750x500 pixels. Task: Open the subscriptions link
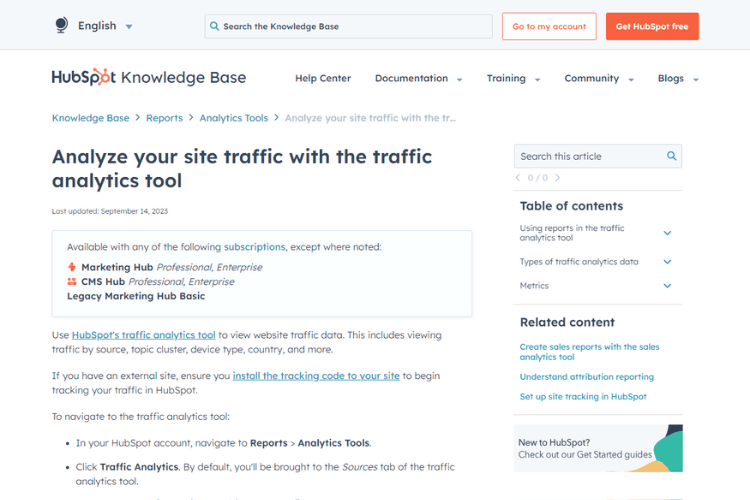coord(254,247)
